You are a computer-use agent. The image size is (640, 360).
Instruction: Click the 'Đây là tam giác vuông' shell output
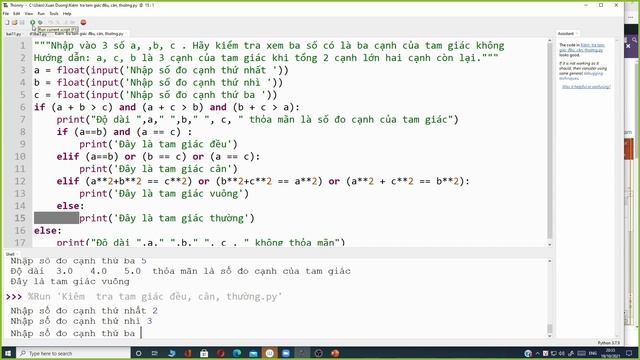coord(70,282)
